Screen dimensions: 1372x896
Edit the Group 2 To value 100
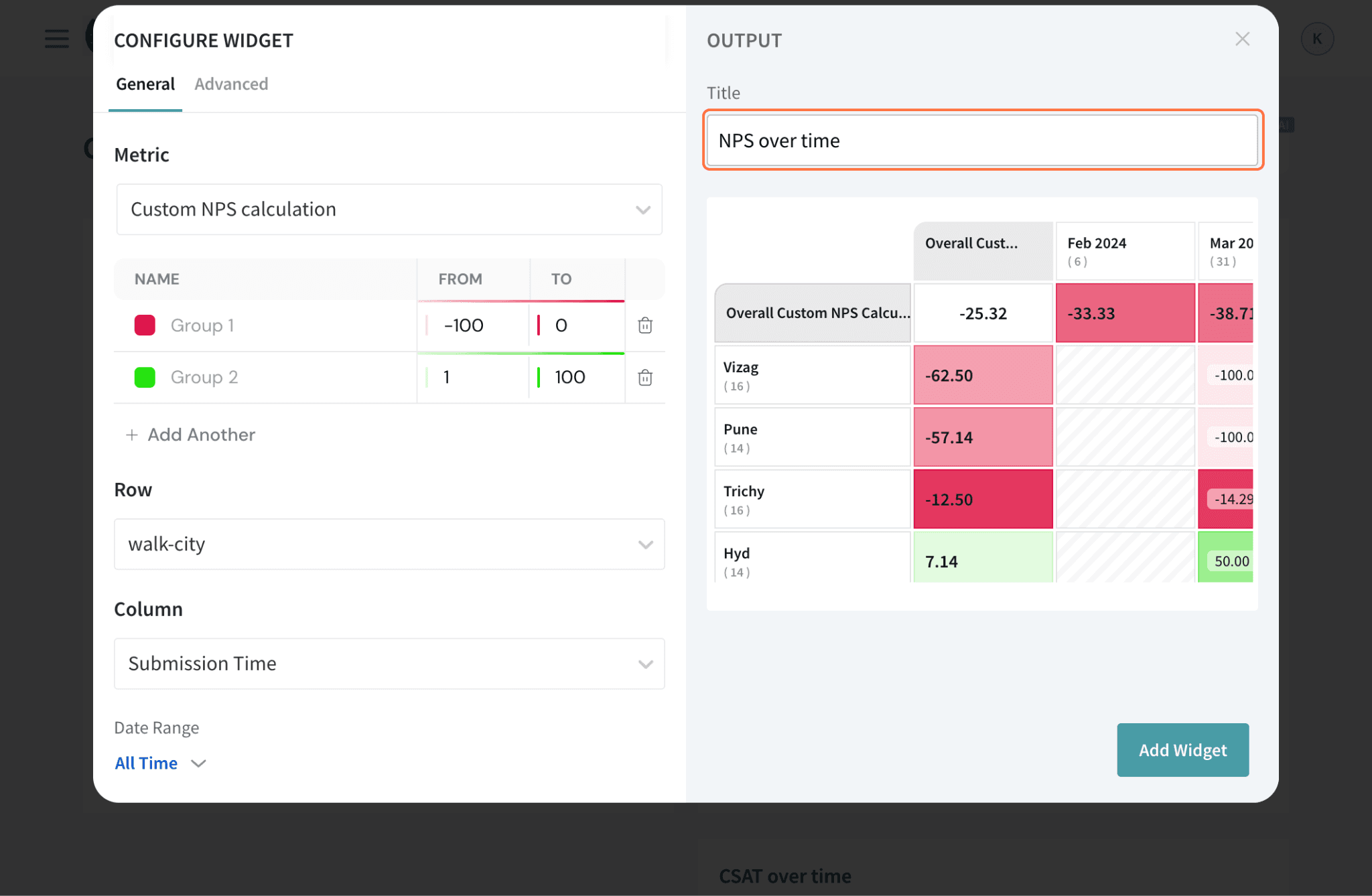(x=570, y=378)
